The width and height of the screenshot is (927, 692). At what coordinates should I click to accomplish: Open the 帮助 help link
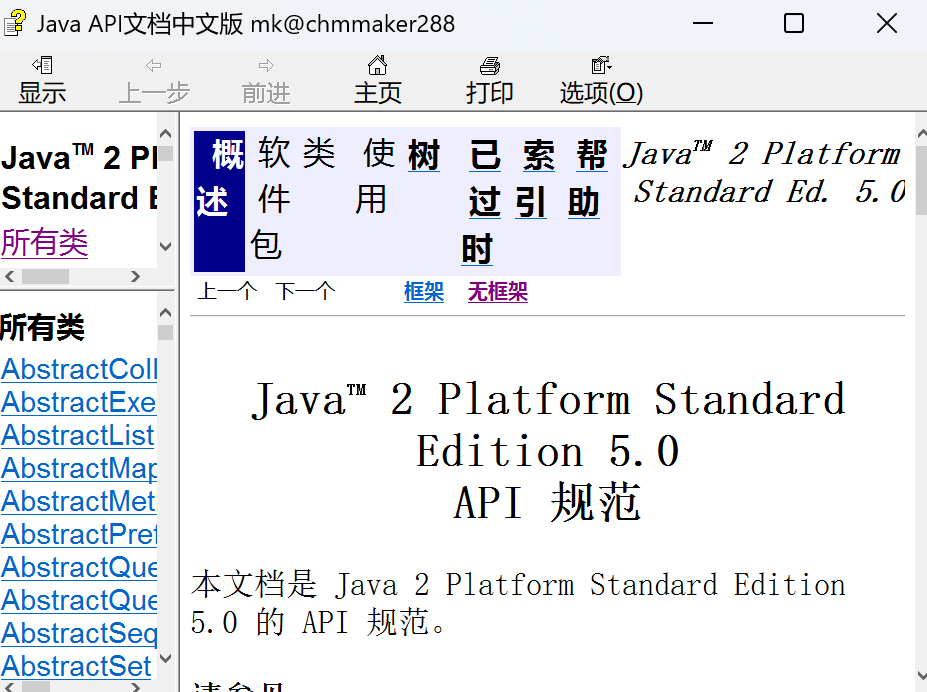pos(588,178)
